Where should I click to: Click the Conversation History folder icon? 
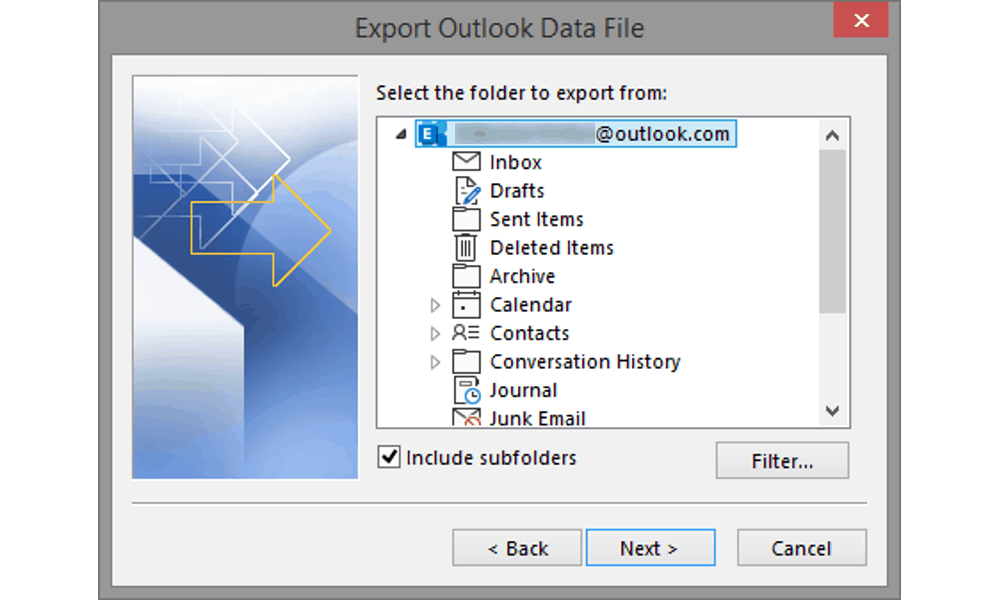point(466,361)
